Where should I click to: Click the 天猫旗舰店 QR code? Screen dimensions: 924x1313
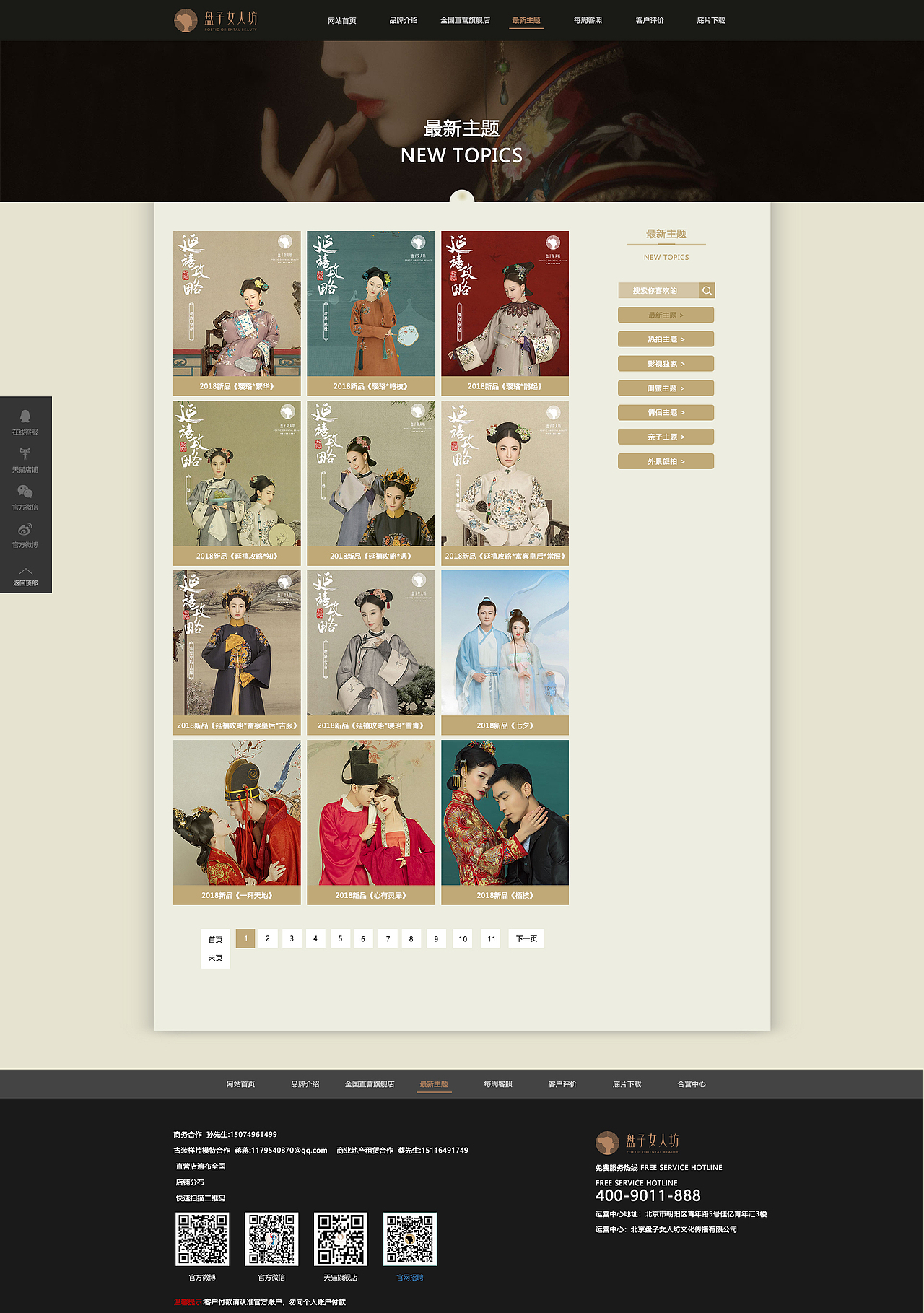coord(341,1239)
